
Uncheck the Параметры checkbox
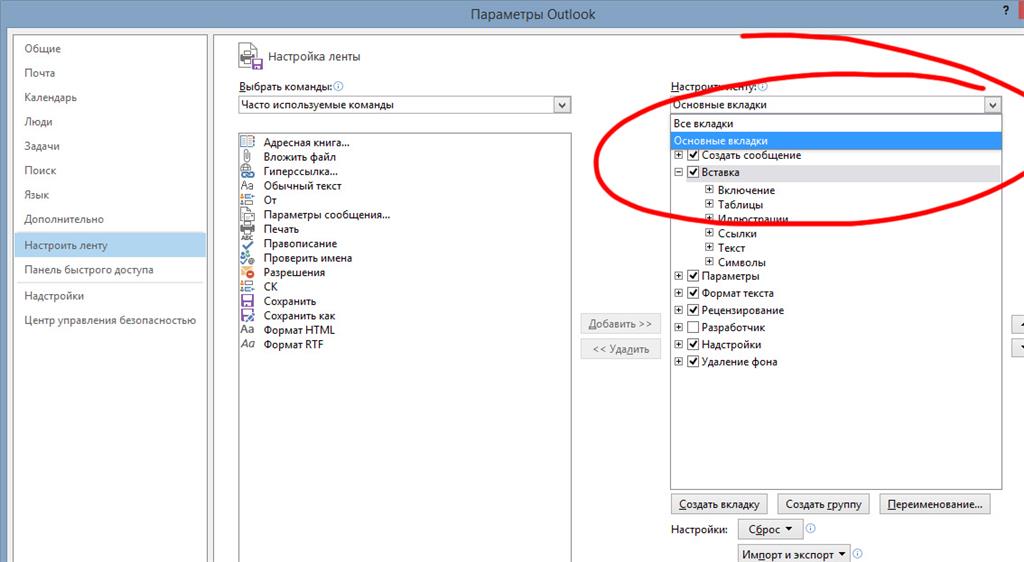tap(694, 276)
